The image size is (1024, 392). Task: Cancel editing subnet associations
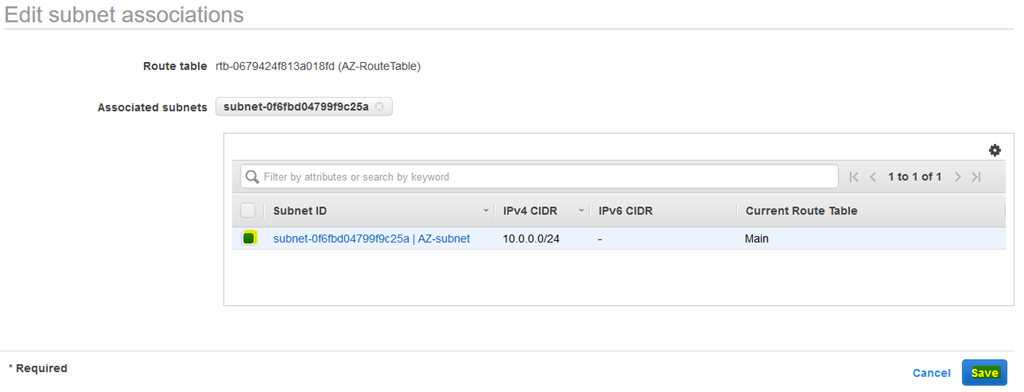[931, 373]
